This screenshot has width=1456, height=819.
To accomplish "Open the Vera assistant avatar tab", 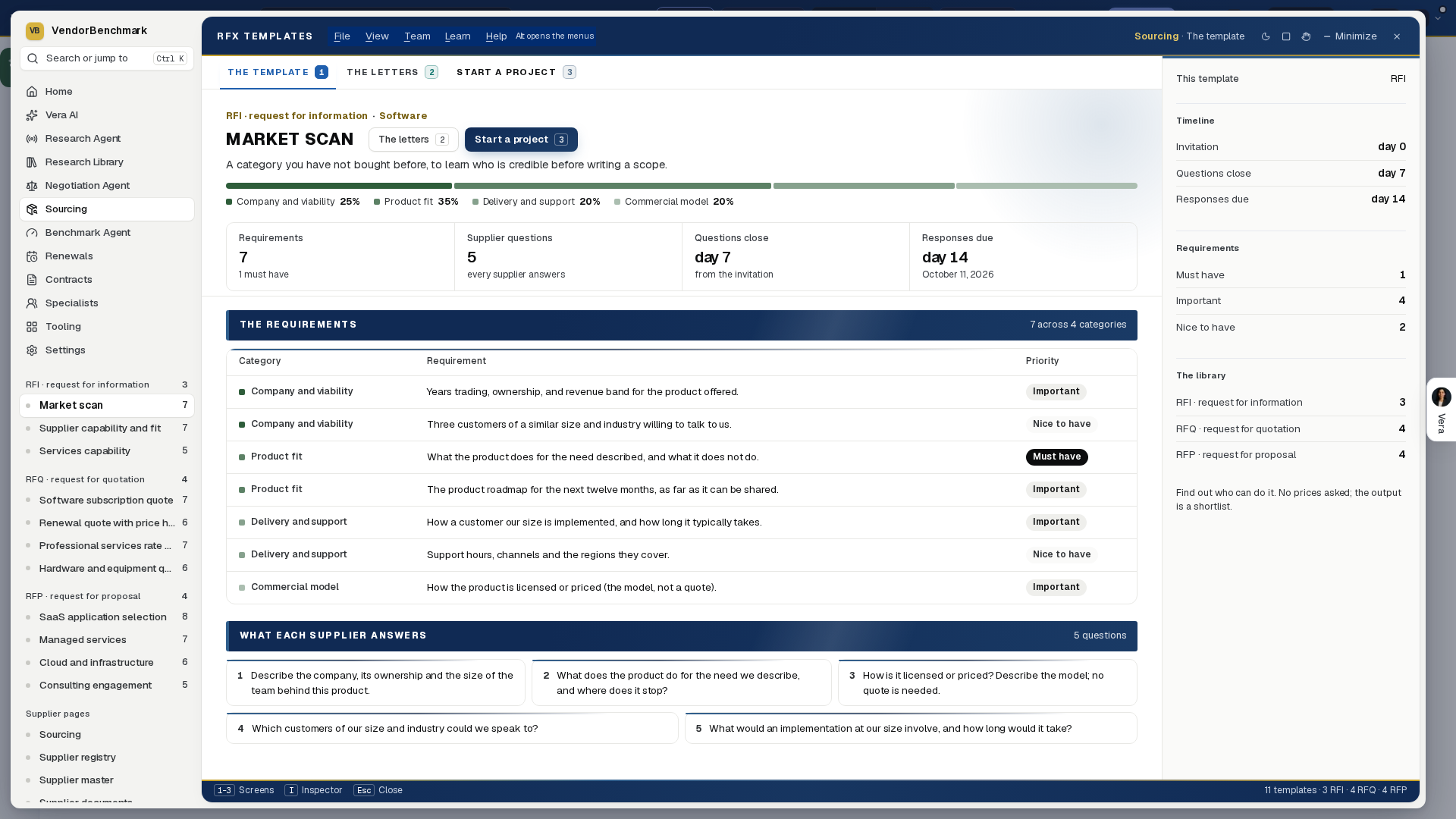I will [x=1441, y=409].
